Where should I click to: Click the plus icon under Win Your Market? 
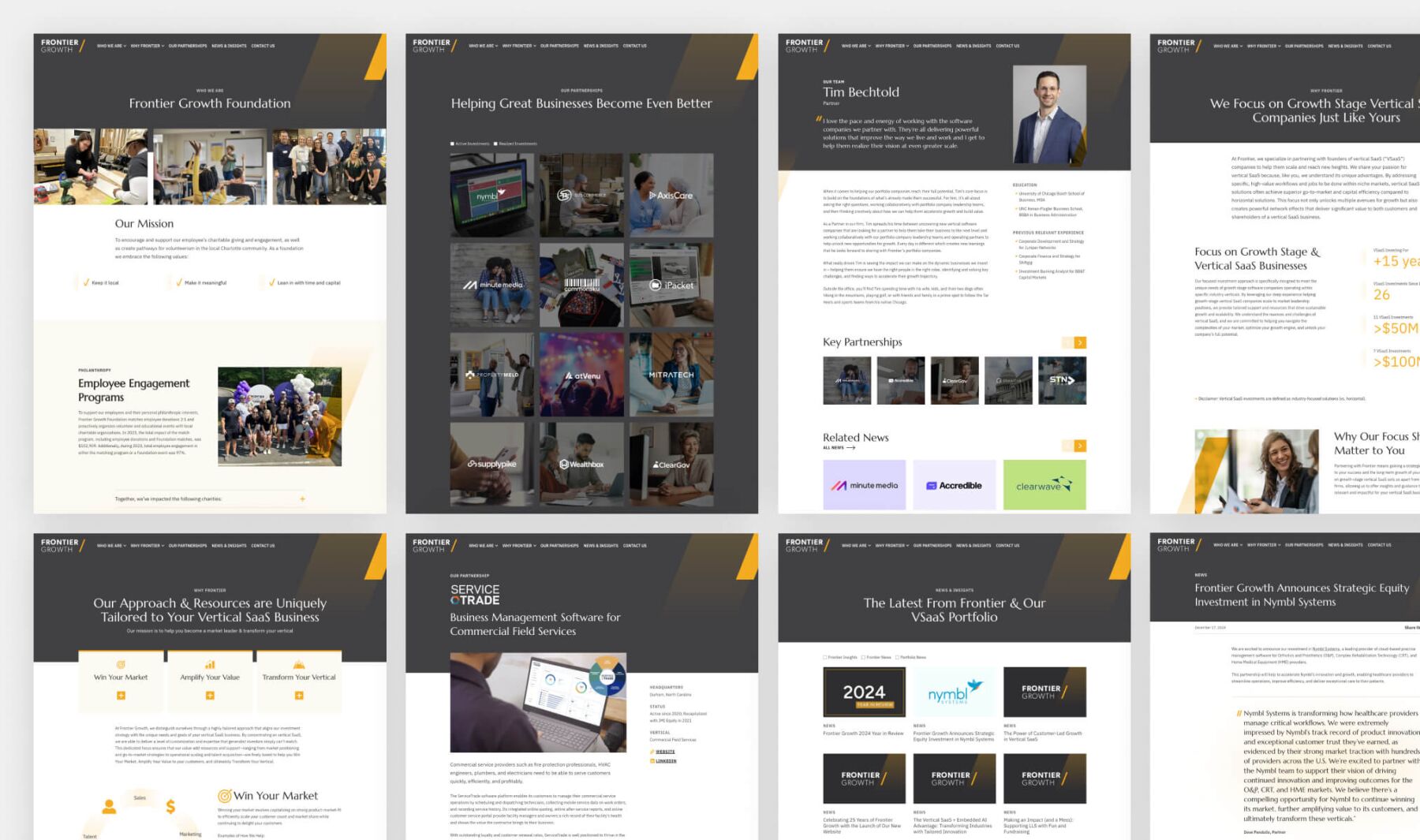coord(121,696)
